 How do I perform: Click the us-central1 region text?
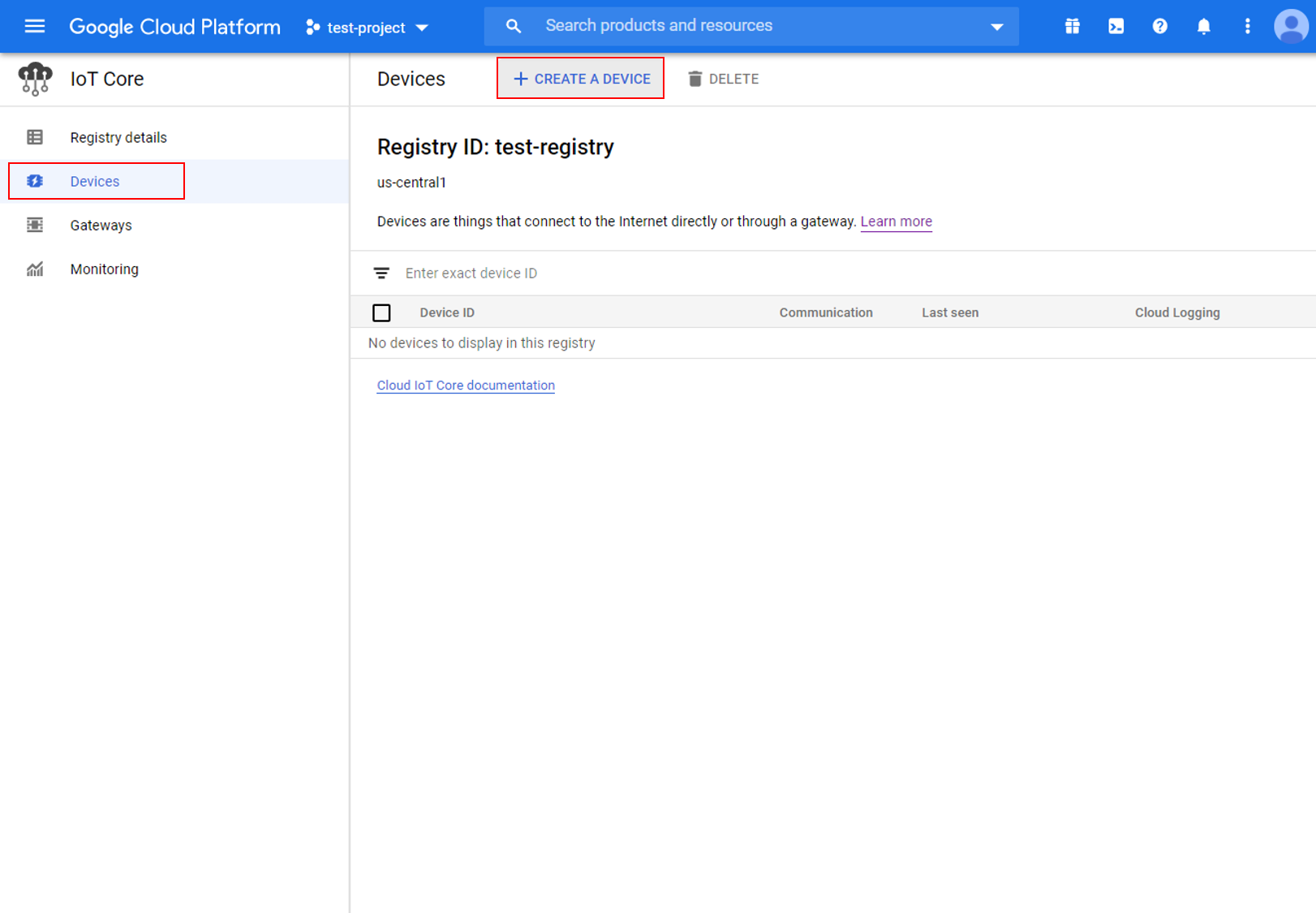click(x=411, y=183)
